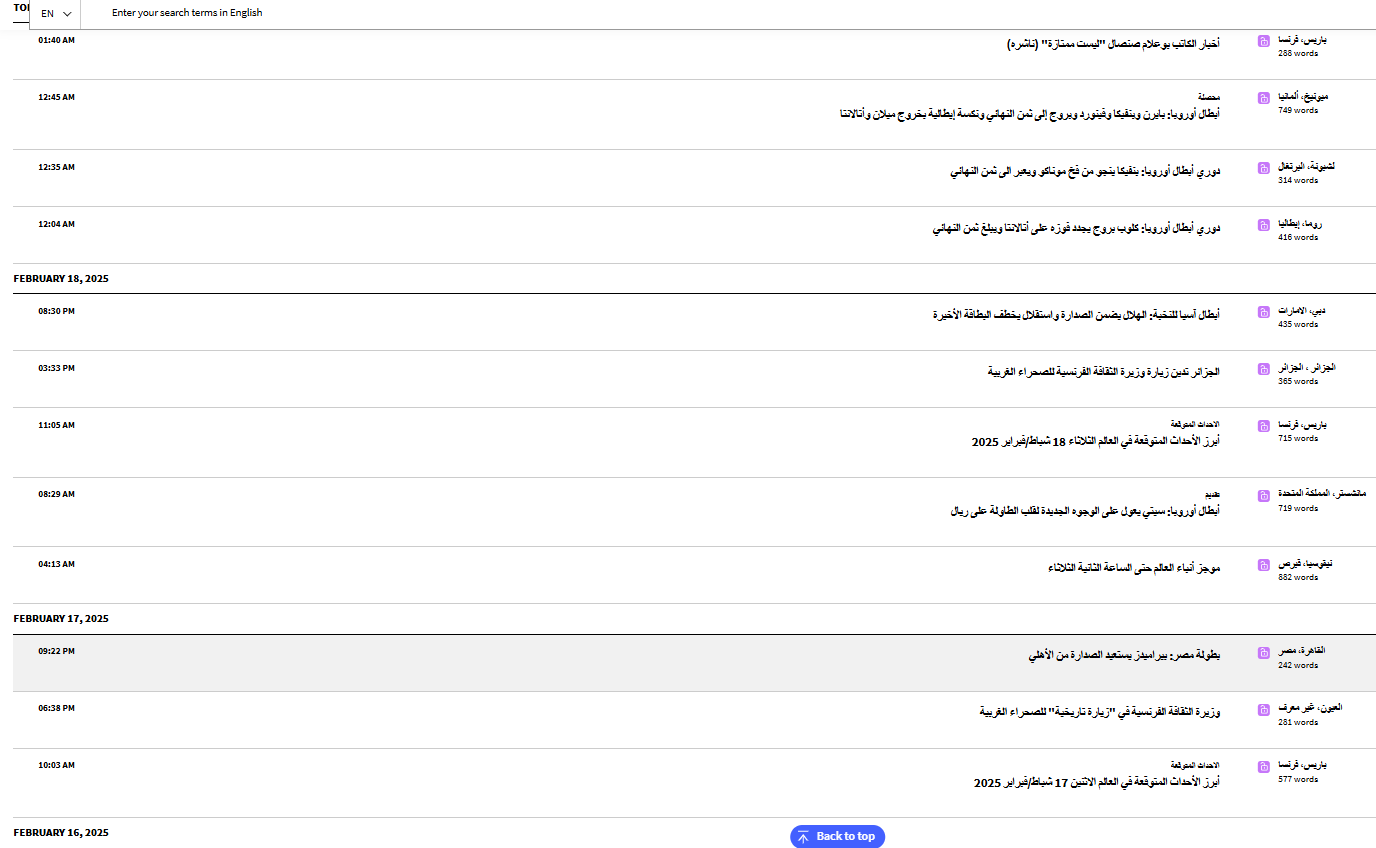Select the purple icon on the 314-word story
Viewport: 1376px width, 848px height.
pyautogui.click(x=1264, y=168)
